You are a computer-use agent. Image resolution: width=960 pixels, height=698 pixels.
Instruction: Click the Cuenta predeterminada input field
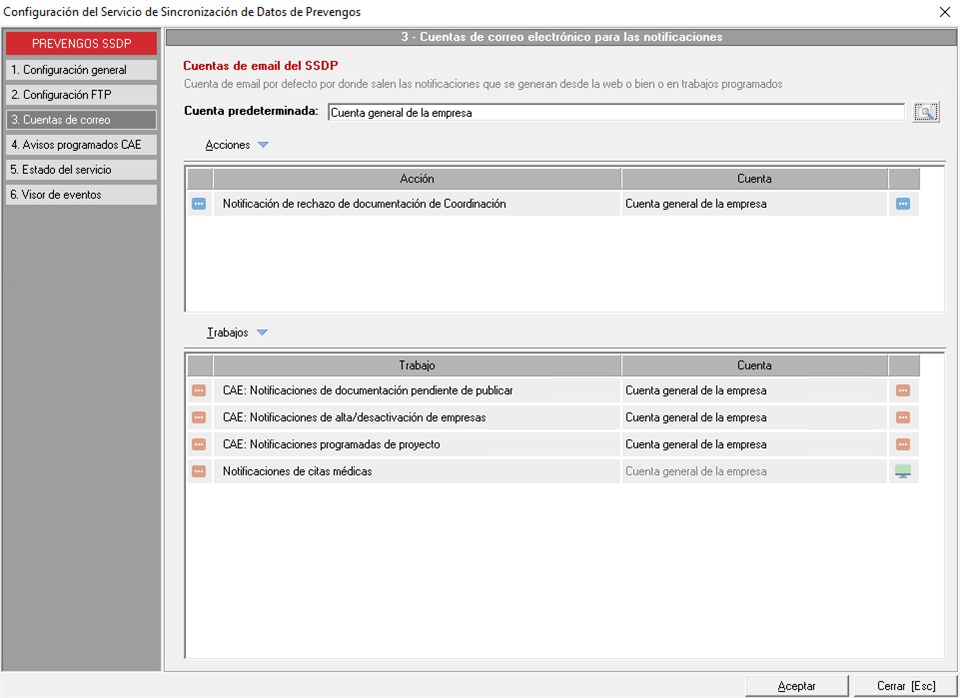(615, 113)
